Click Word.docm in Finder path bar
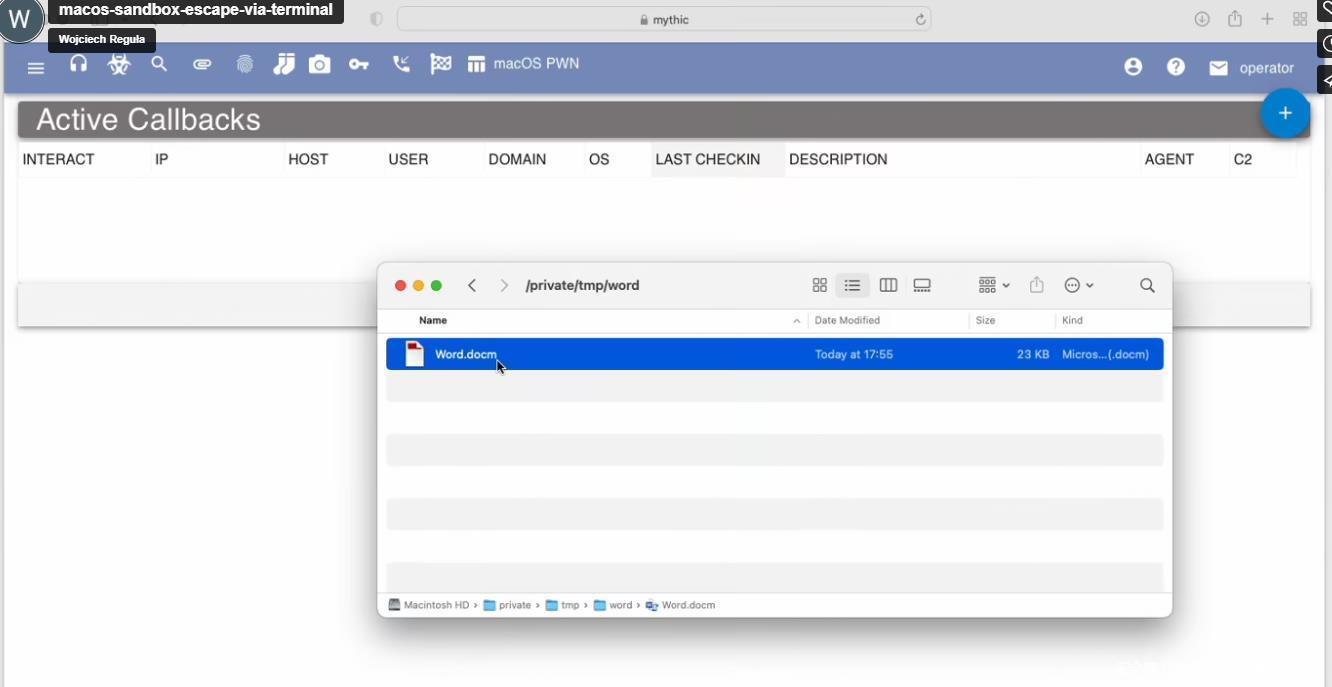The width and height of the screenshot is (1332, 687). (680, 605)
